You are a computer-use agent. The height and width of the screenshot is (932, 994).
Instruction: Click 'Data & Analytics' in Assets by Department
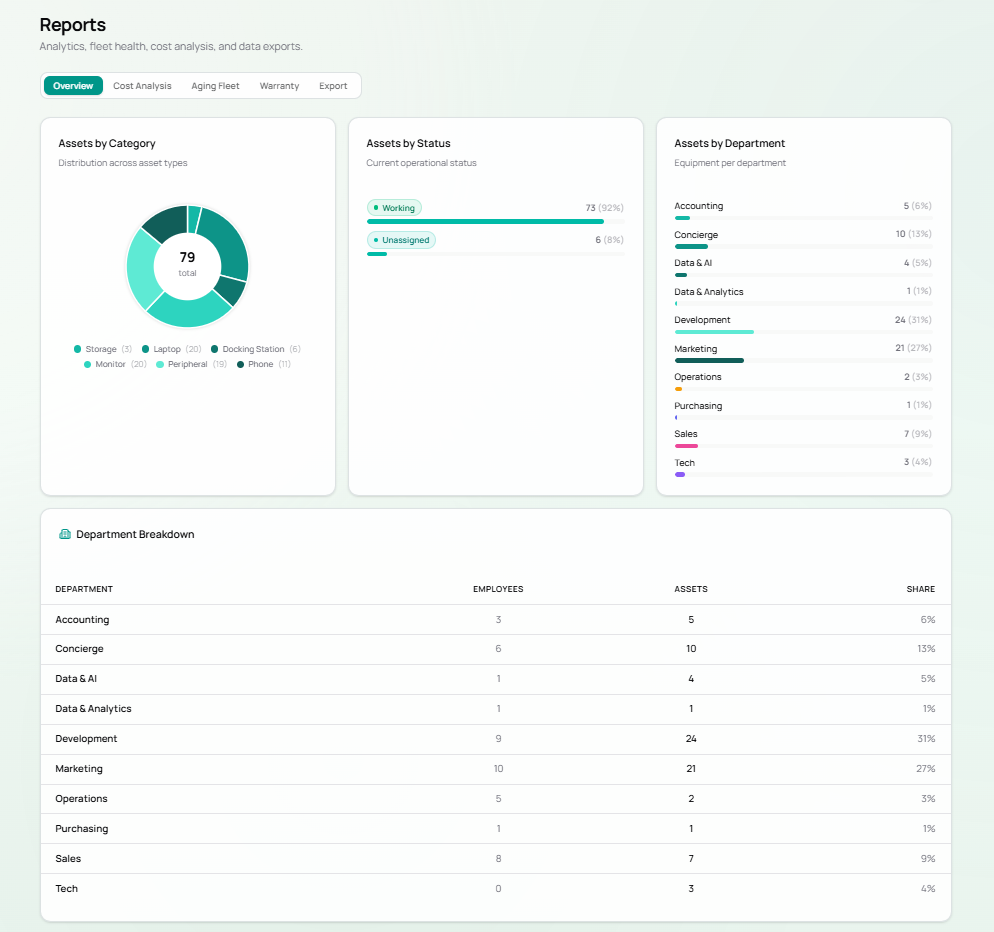[709, 292]
